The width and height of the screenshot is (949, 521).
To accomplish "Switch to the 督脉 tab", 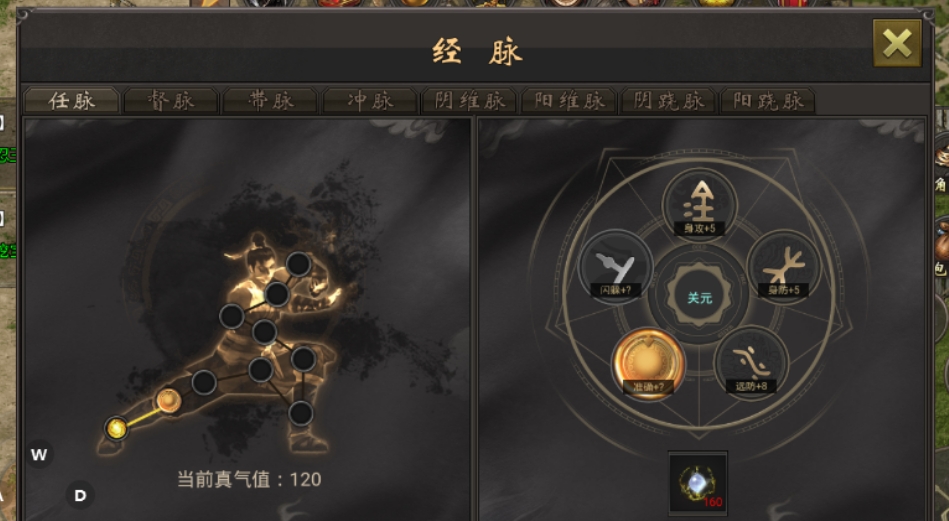I will point(171,100).
